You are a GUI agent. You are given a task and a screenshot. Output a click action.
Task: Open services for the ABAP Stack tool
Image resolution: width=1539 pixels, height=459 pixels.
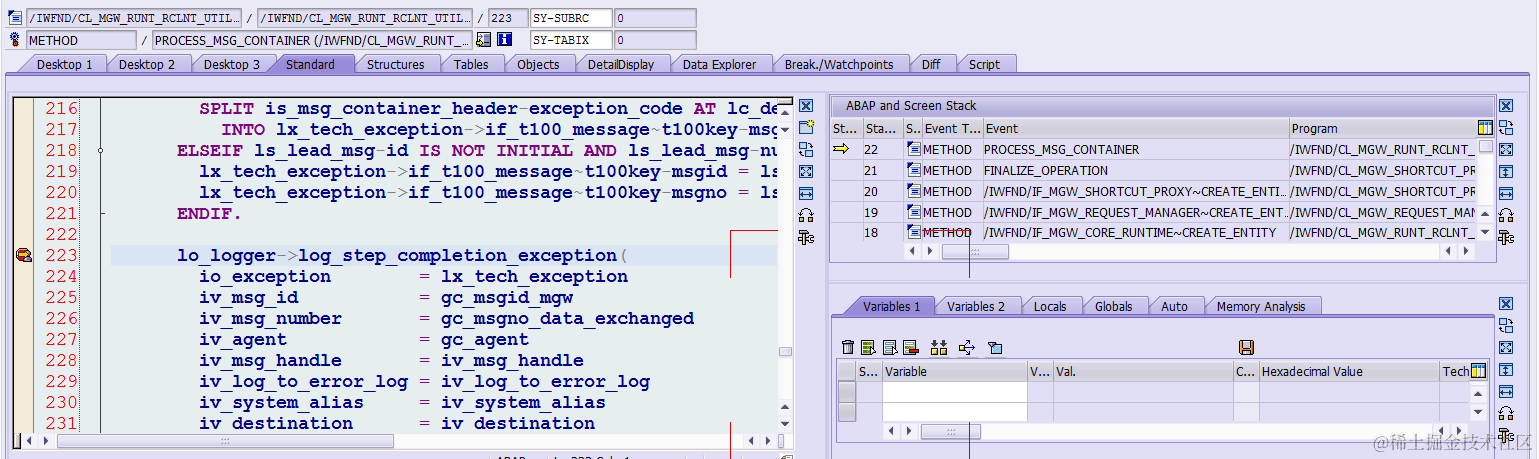(x=1507, y=215)
